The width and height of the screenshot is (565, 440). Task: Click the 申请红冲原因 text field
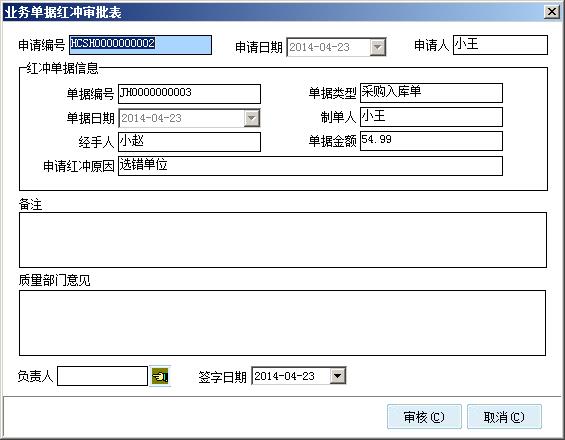pos(310,166)
